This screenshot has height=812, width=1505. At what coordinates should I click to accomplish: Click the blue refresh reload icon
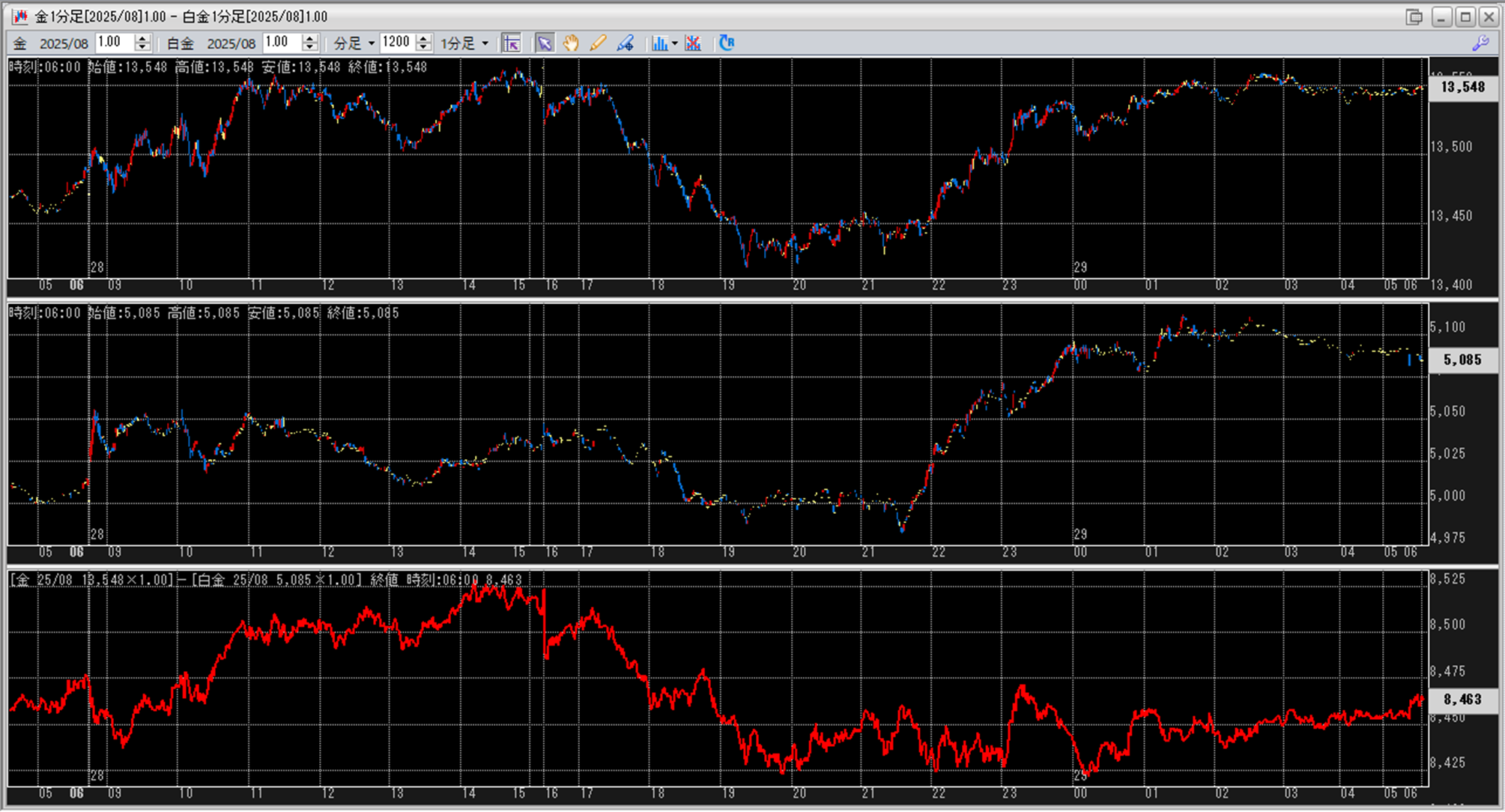[726, 43]
